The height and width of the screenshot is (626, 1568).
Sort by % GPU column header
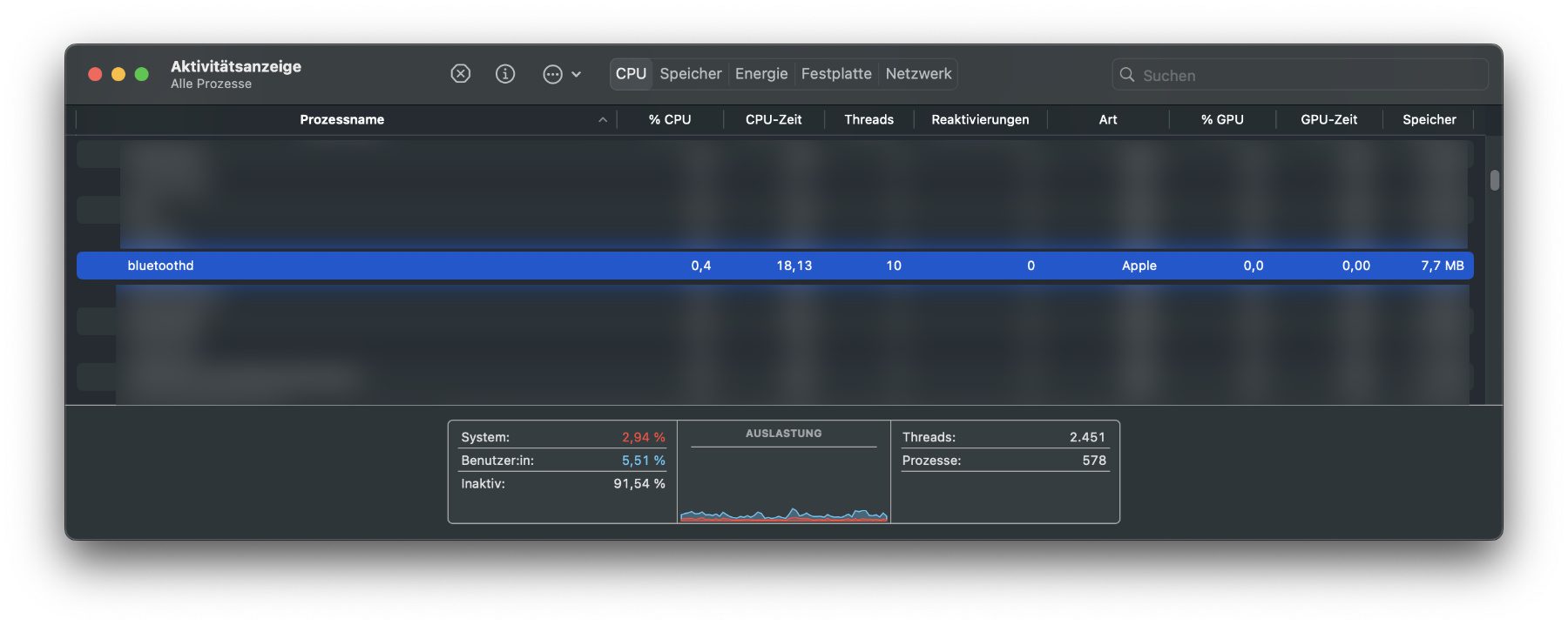(1221, 120)
